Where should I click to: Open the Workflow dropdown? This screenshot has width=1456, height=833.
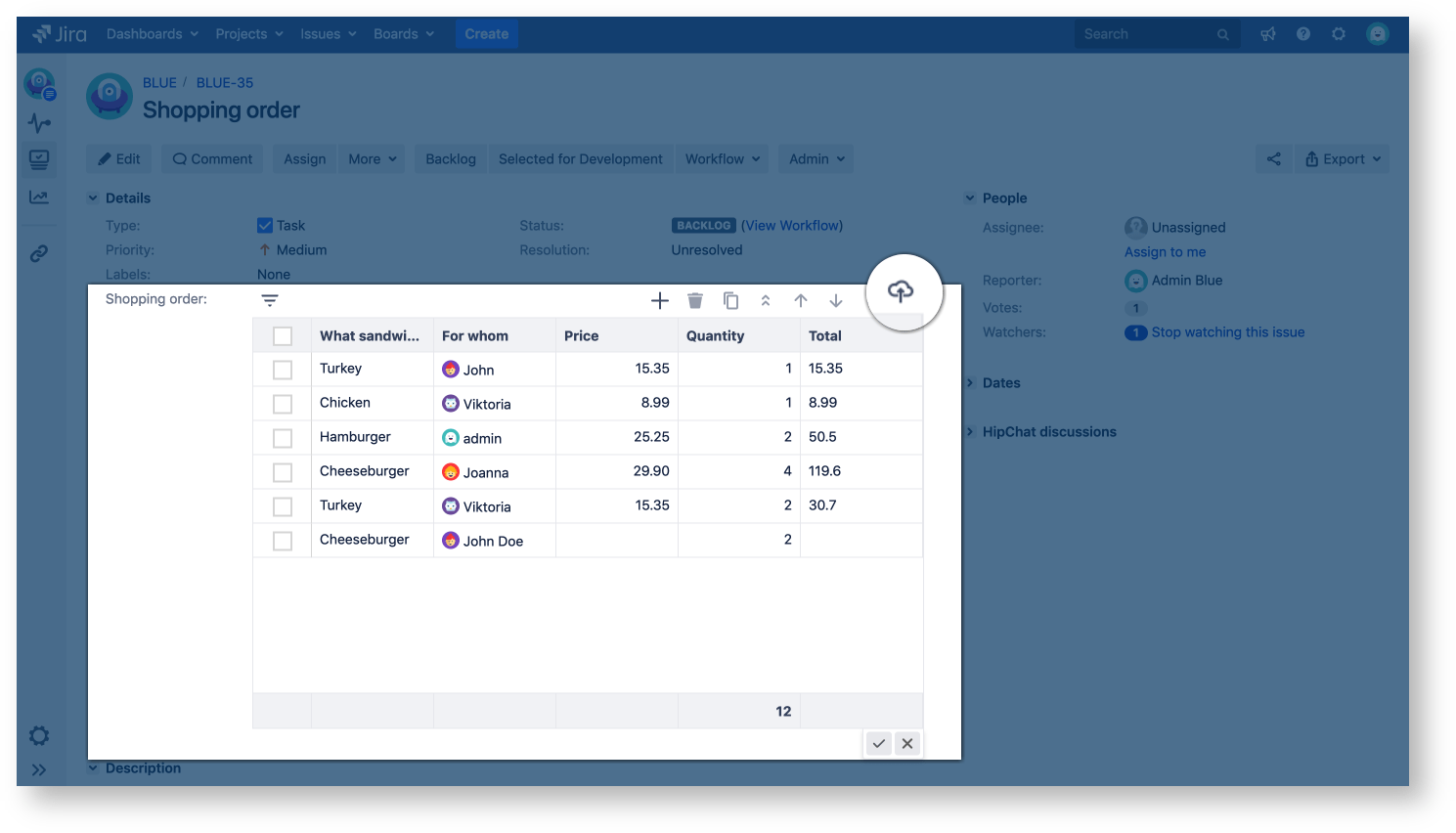click(x=722, y=159)
